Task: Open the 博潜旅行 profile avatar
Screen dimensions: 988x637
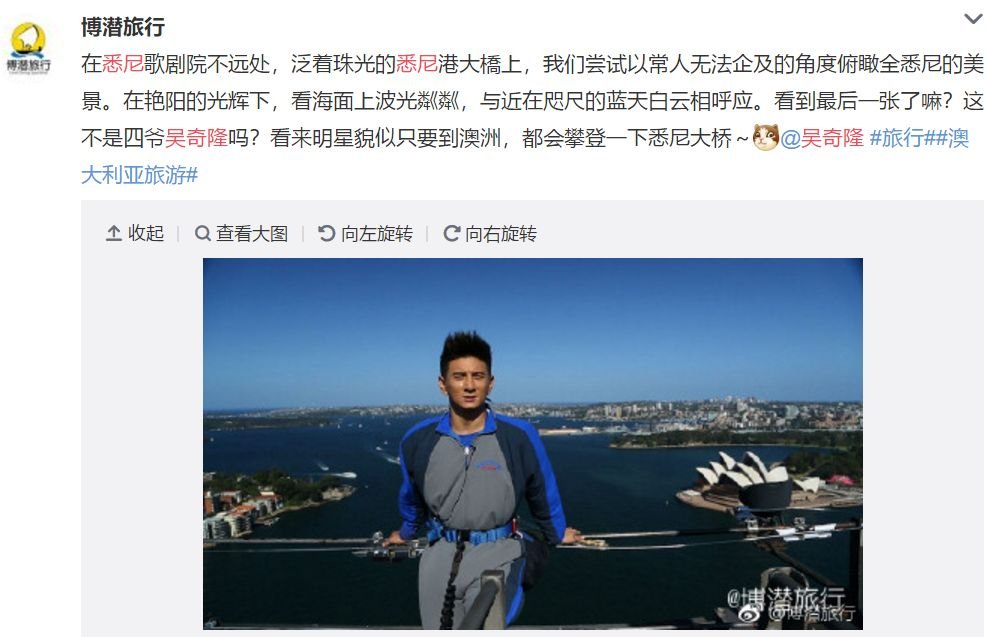Action: click(x=29, y=47)
